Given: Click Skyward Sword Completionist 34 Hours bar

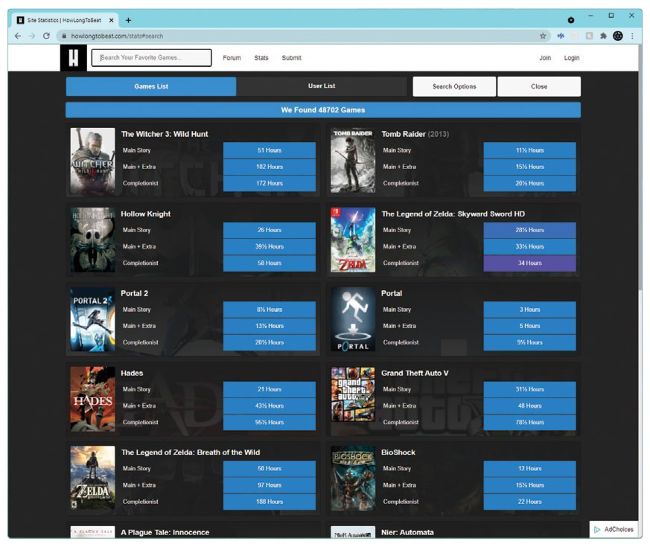Looking at the screenshot, I should click(530, 263).
